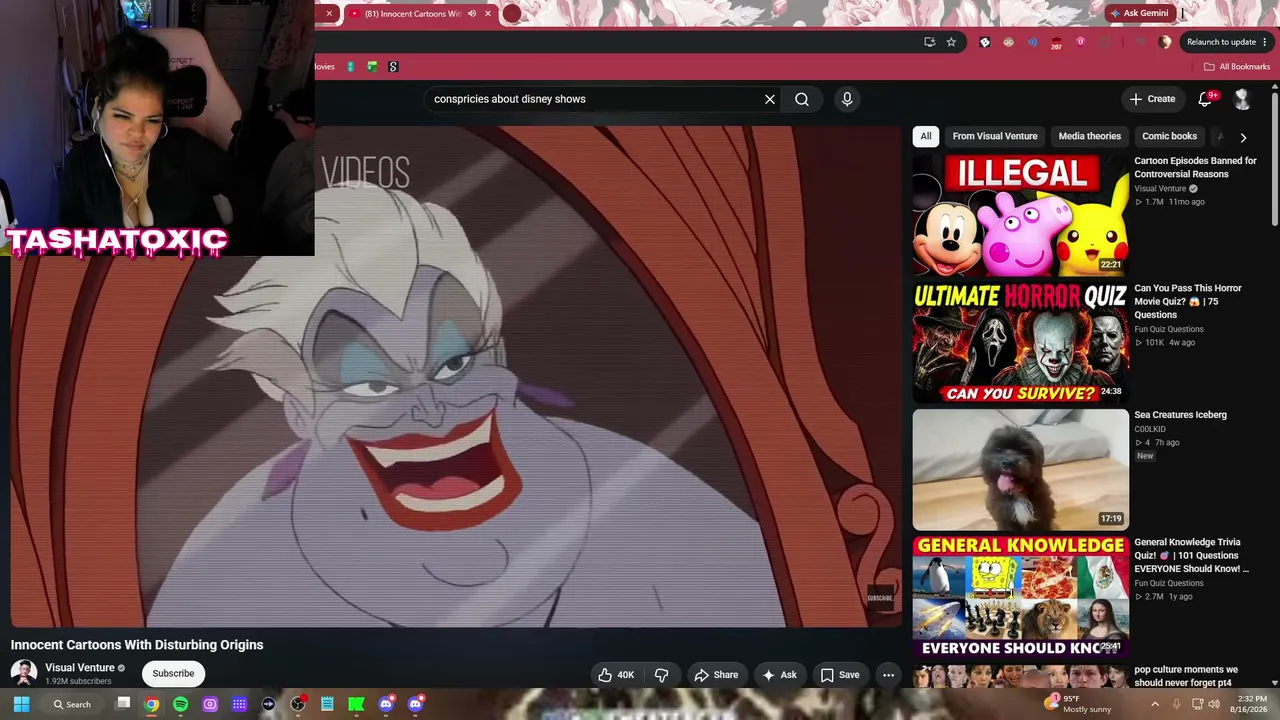Open the blue sound-wave extension

pyautogui.click(x=1032, y=42)
